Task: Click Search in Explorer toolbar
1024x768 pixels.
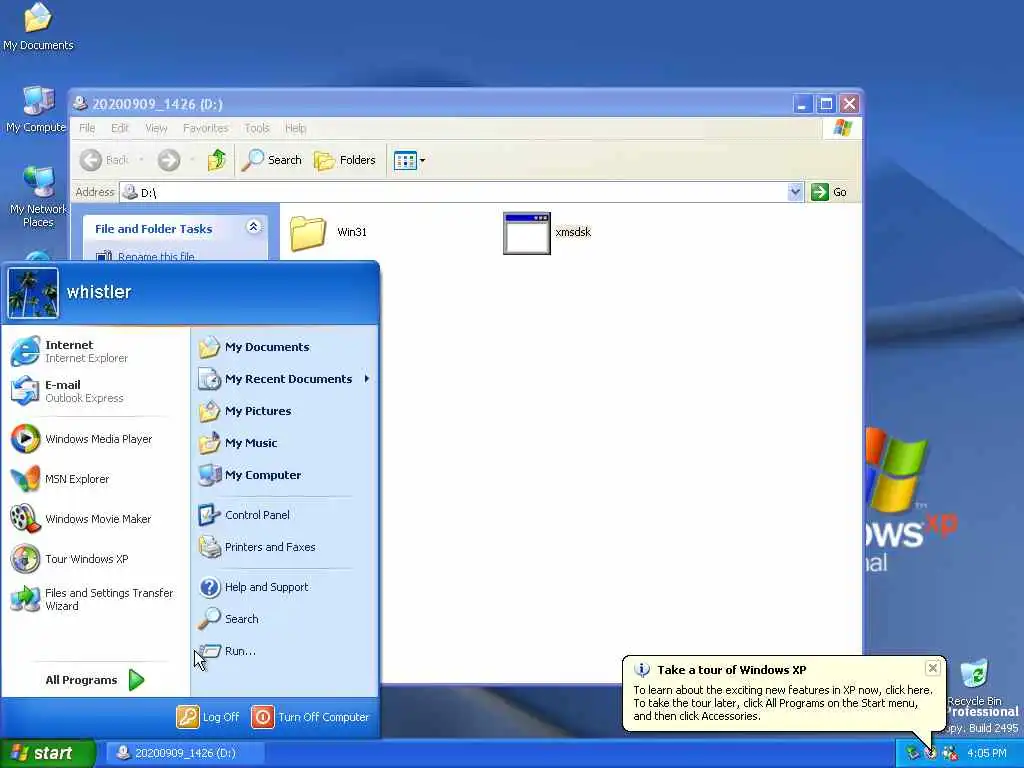Action: (272, 160)
